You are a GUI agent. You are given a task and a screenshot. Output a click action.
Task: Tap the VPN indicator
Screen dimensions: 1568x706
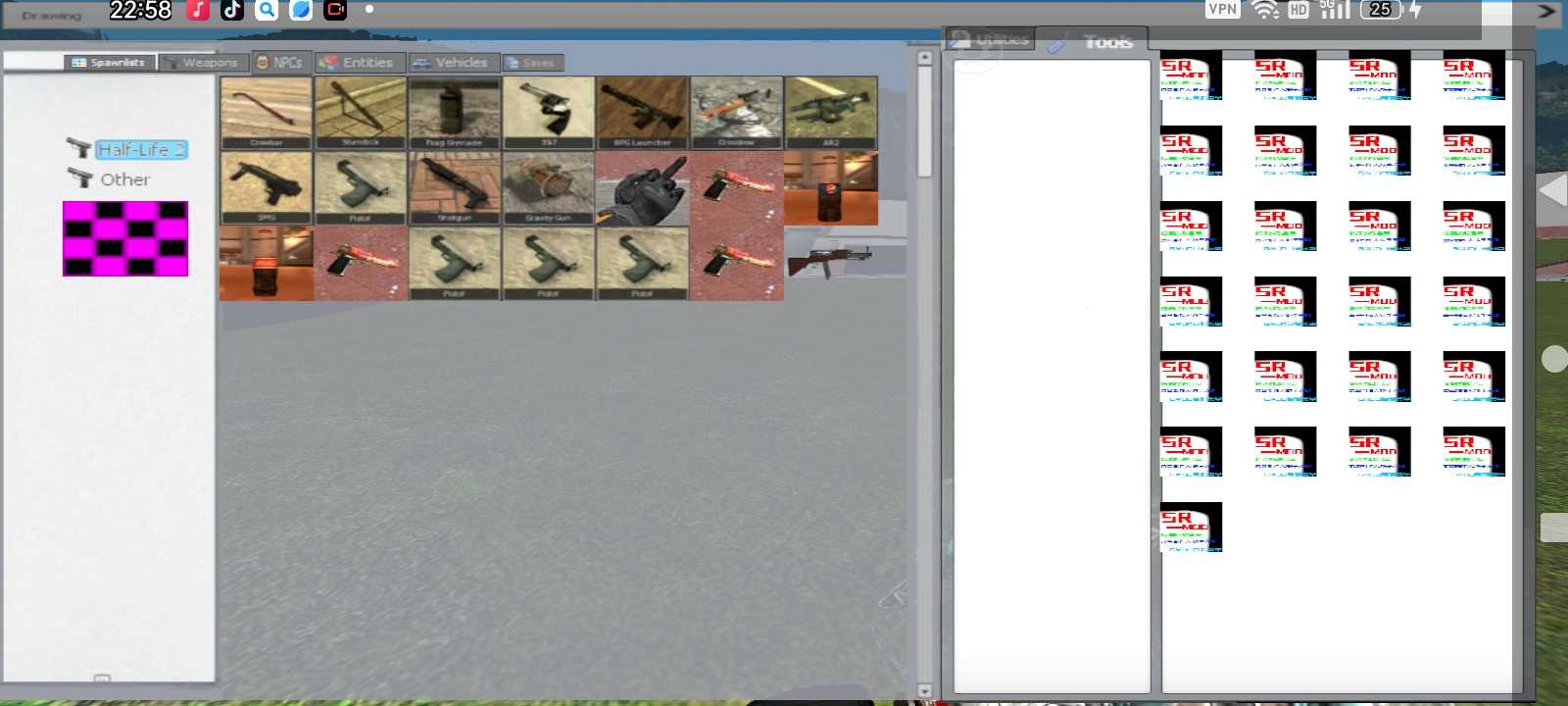point(1222,9)
